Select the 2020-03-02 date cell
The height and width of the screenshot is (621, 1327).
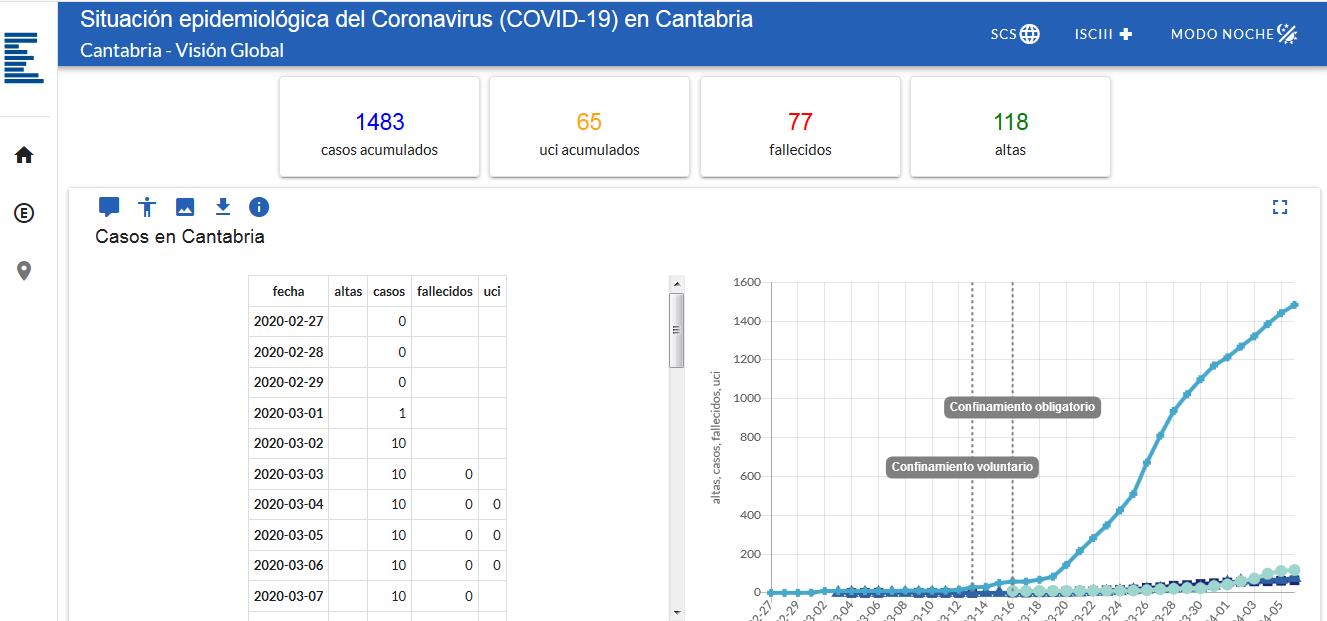pyautogui.click(x=288, y=443)
